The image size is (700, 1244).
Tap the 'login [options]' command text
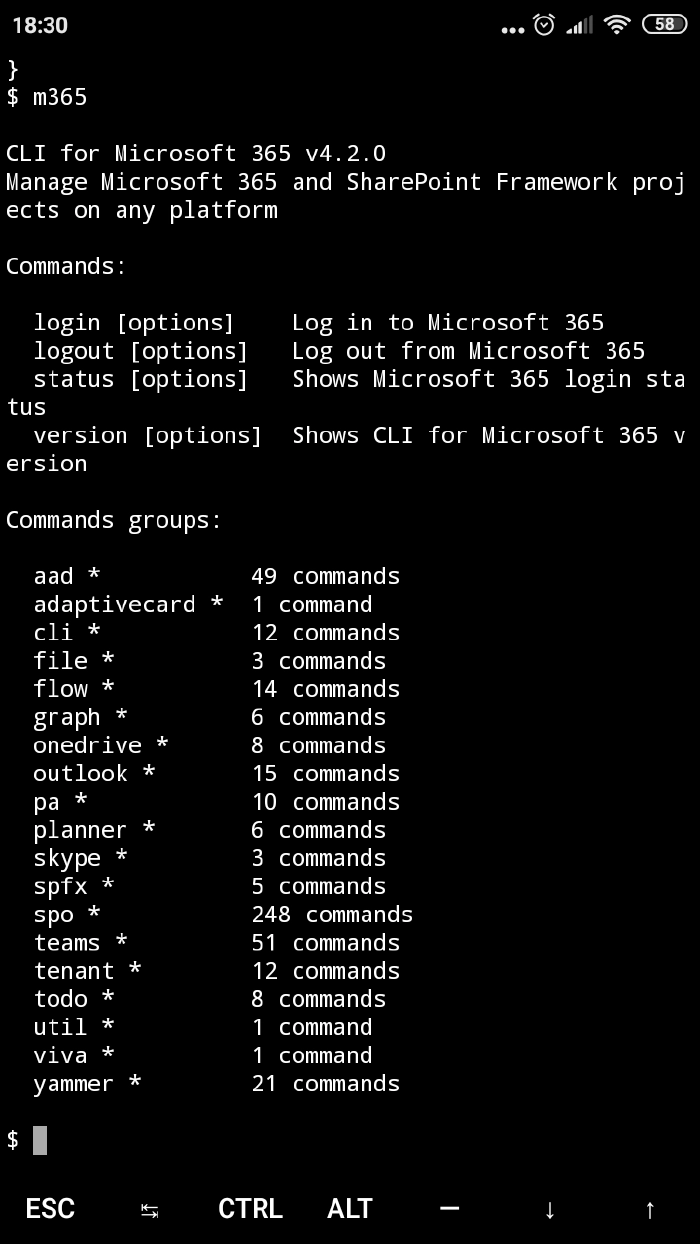[133, 322]
